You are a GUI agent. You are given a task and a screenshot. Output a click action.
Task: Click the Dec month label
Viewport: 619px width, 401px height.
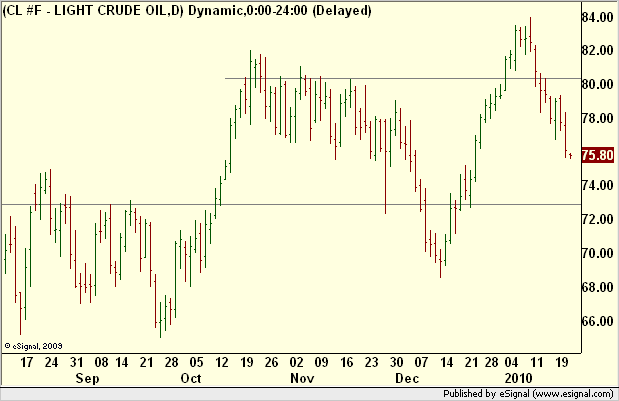(x=407, y=379)
